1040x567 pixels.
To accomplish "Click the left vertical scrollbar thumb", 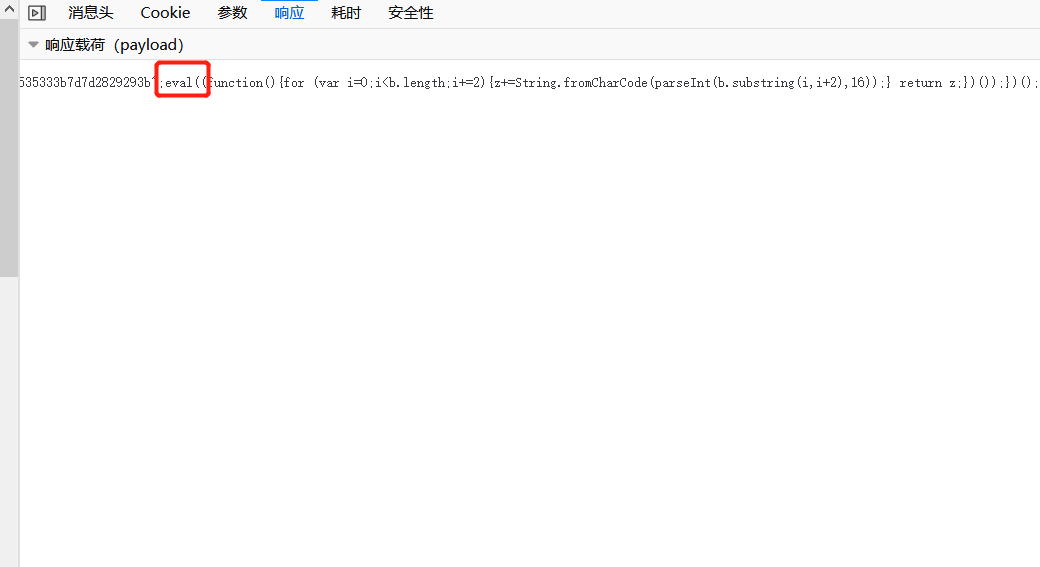I will [x=9, y=148].
